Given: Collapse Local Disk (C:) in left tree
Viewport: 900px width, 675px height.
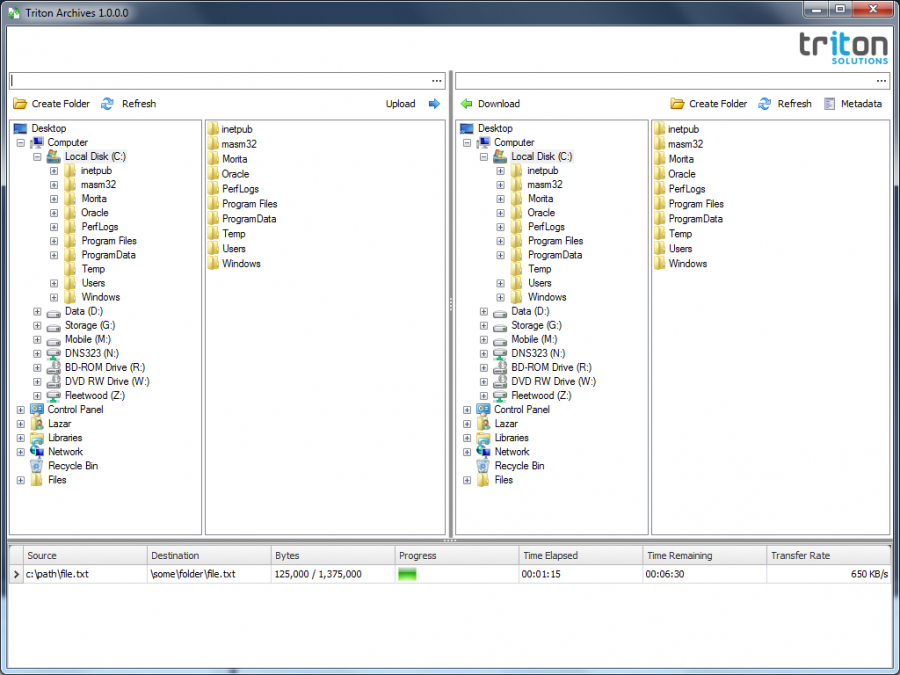Looking at the screenshot, I should (37, 157).
